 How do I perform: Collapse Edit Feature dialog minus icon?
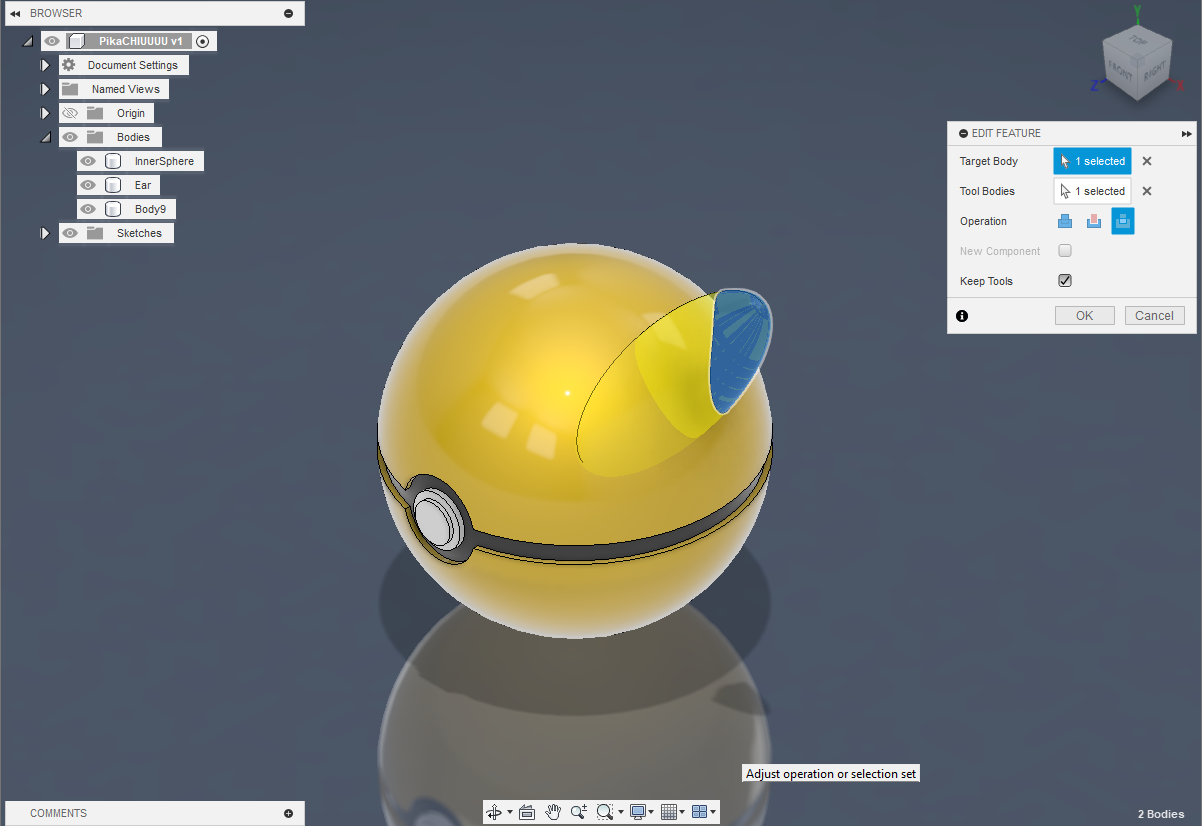963,133
